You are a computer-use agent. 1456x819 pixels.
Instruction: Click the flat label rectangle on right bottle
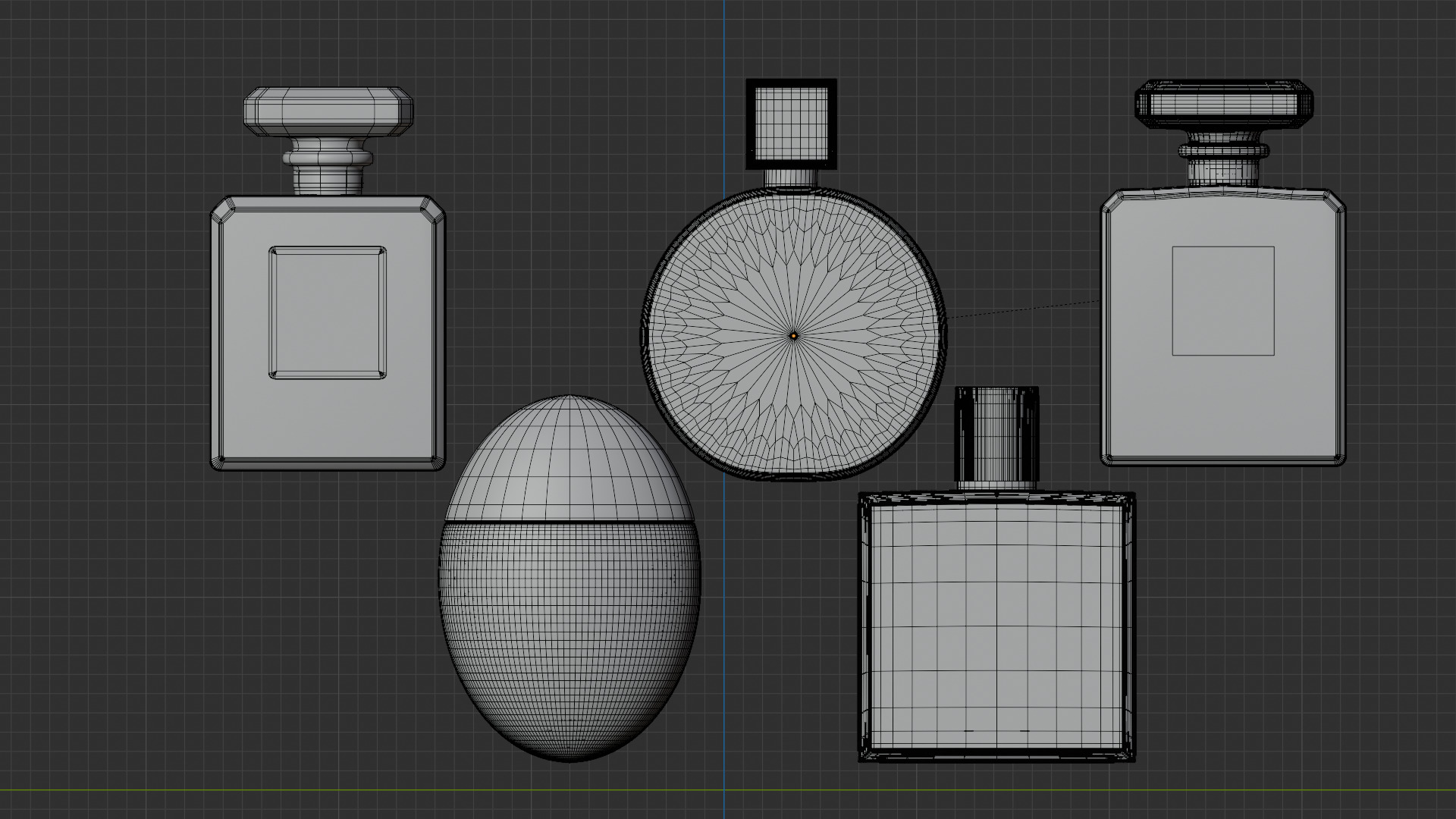pos(1223,300)
